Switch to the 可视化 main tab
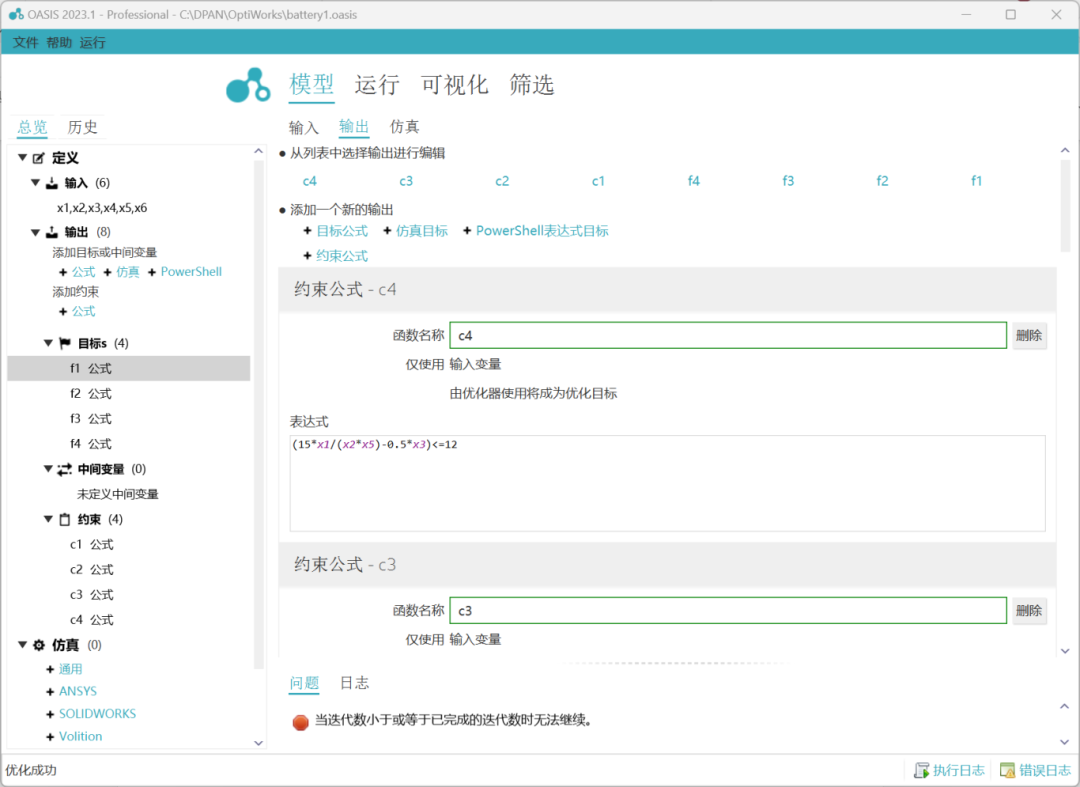Image resolution: width=1080 pixels, height=787 pixels. tap(455, 85)
